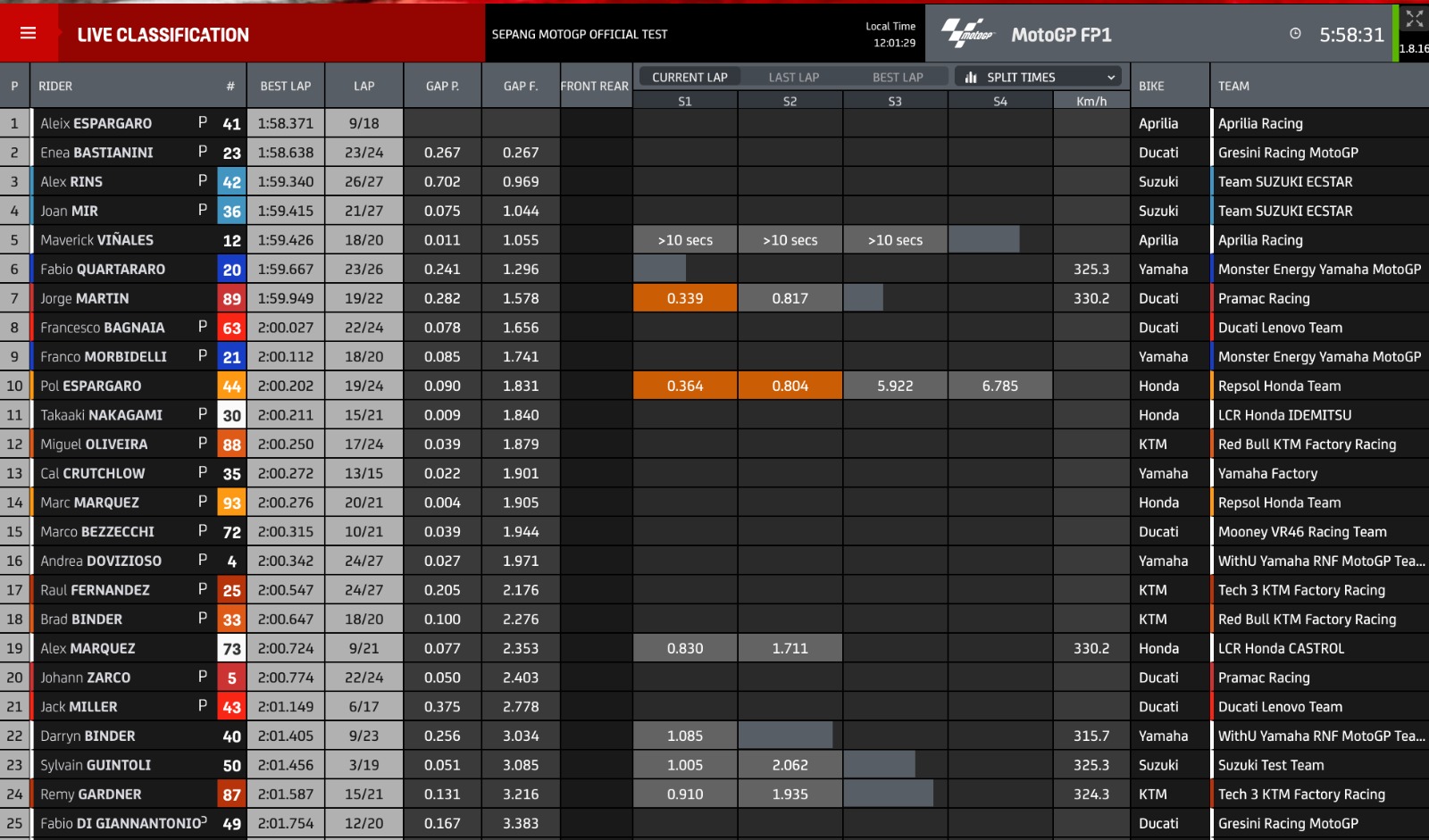The image size is (1429, 840).
Task: Click number badge 5 of Johann Zarco
Action: click(231, 678)
